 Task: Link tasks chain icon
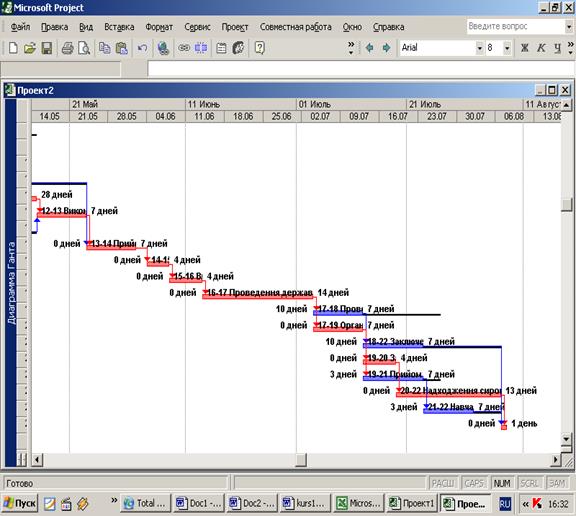tap(184, 48)
